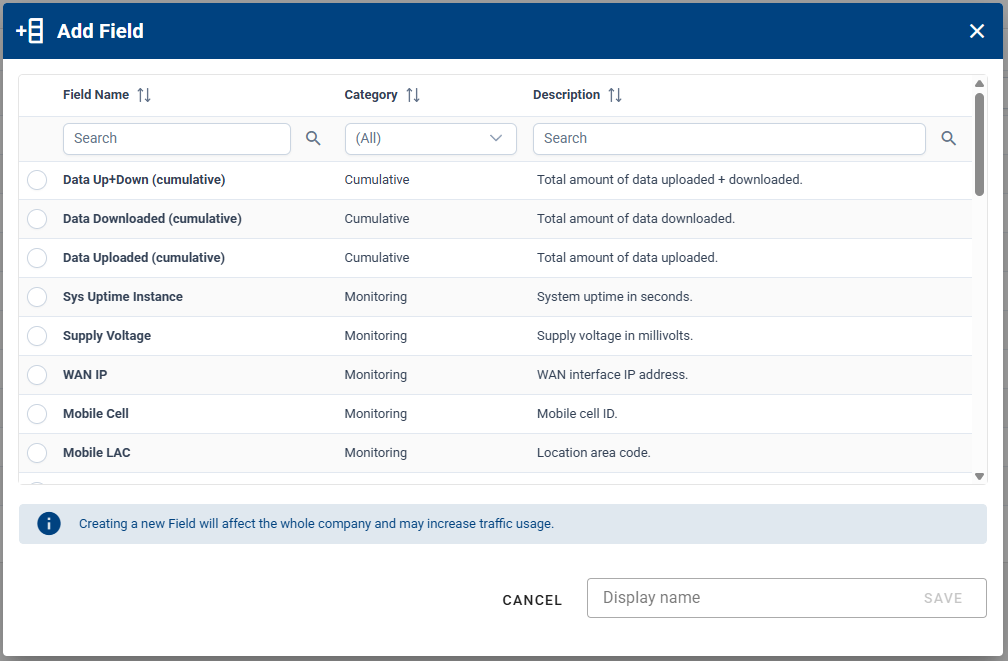Click the Add Field header icon
This screenshot has height=661, width=1008.
pyautogui.click(x=30, y=31)
